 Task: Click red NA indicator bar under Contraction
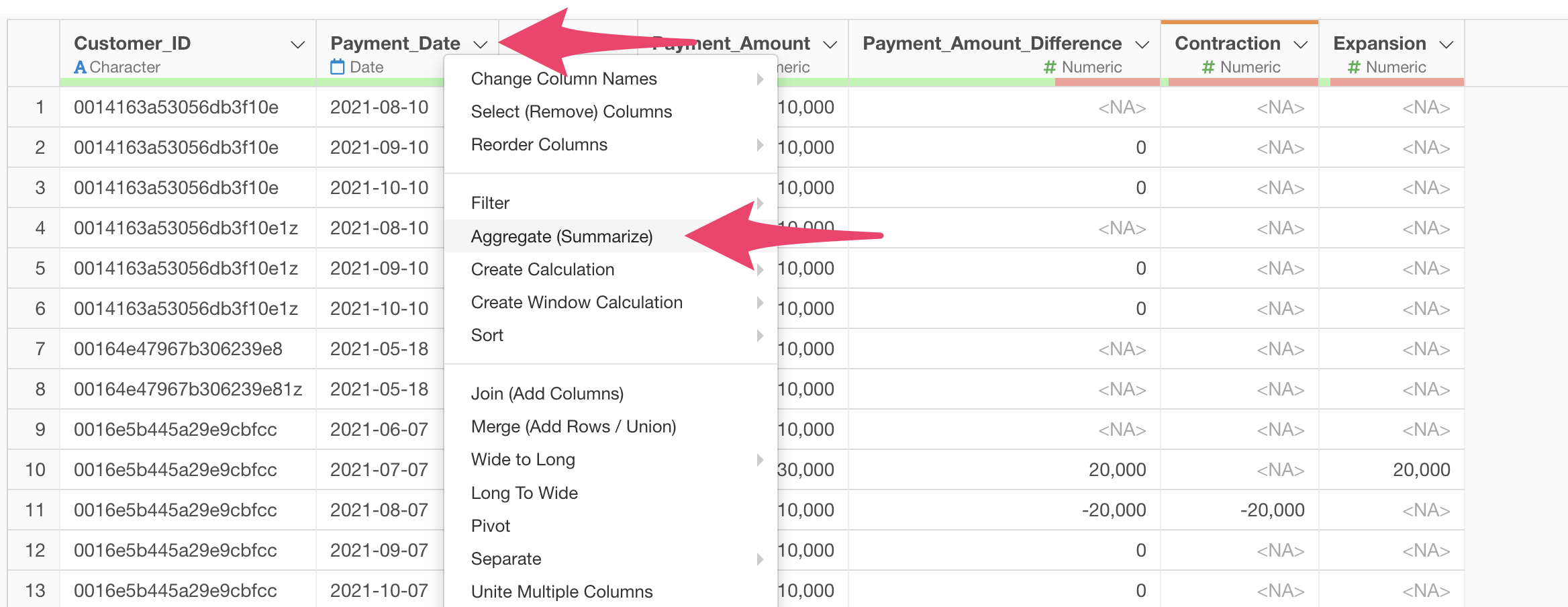click(1243, 82)
